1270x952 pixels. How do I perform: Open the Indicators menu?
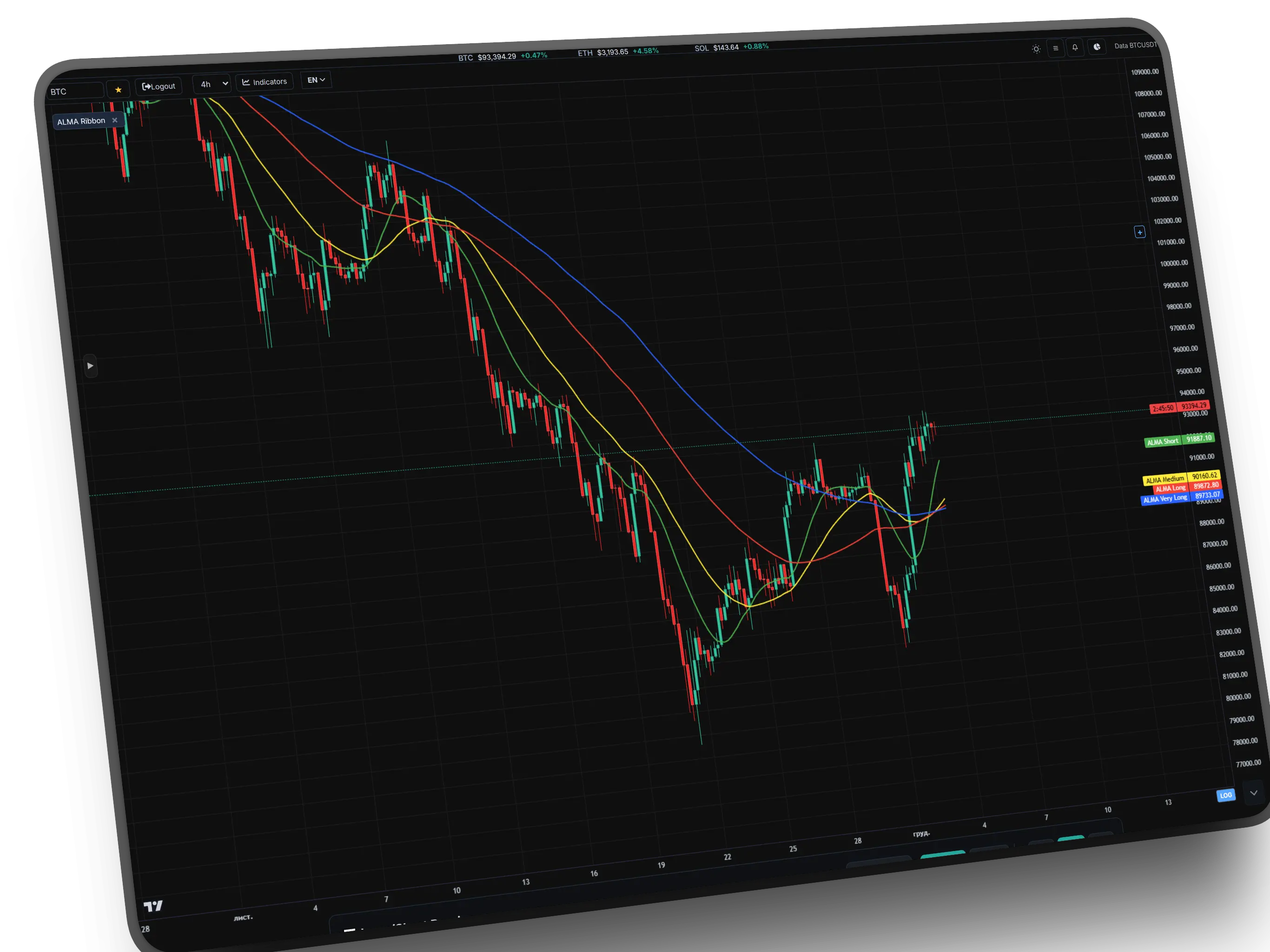(265, 81)
